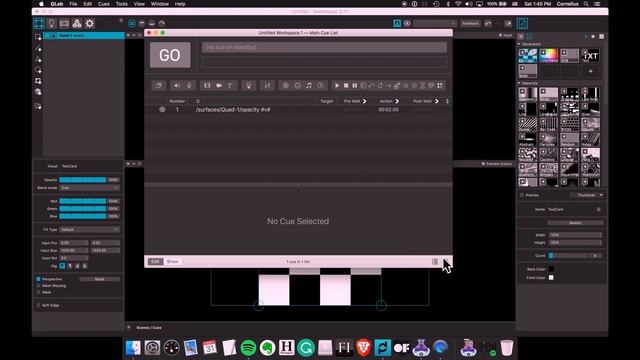Expand the Action column chevron

pyautogui.click(x=397, y=101)
